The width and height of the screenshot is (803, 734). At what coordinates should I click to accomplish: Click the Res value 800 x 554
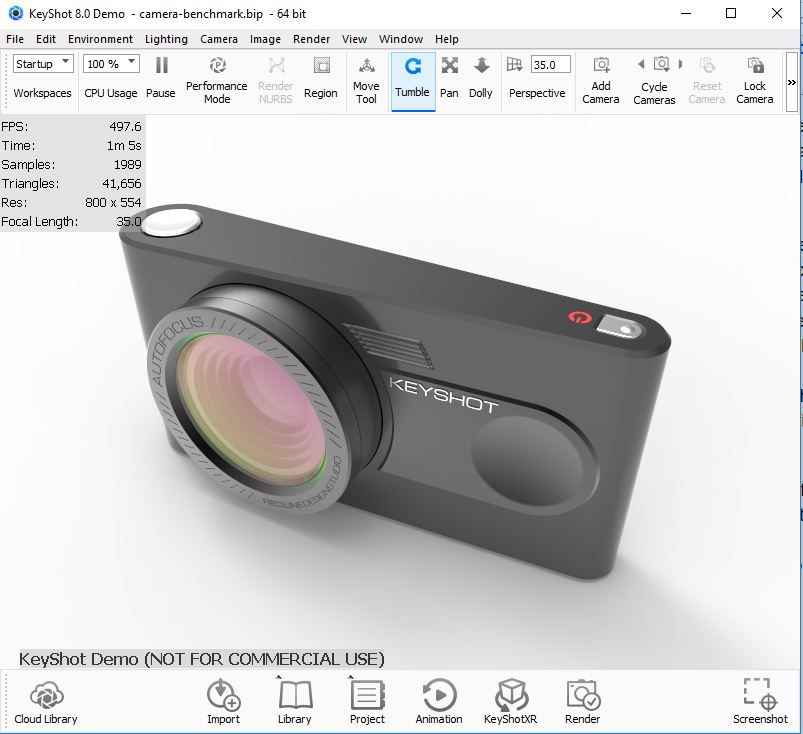pos(113,202)
